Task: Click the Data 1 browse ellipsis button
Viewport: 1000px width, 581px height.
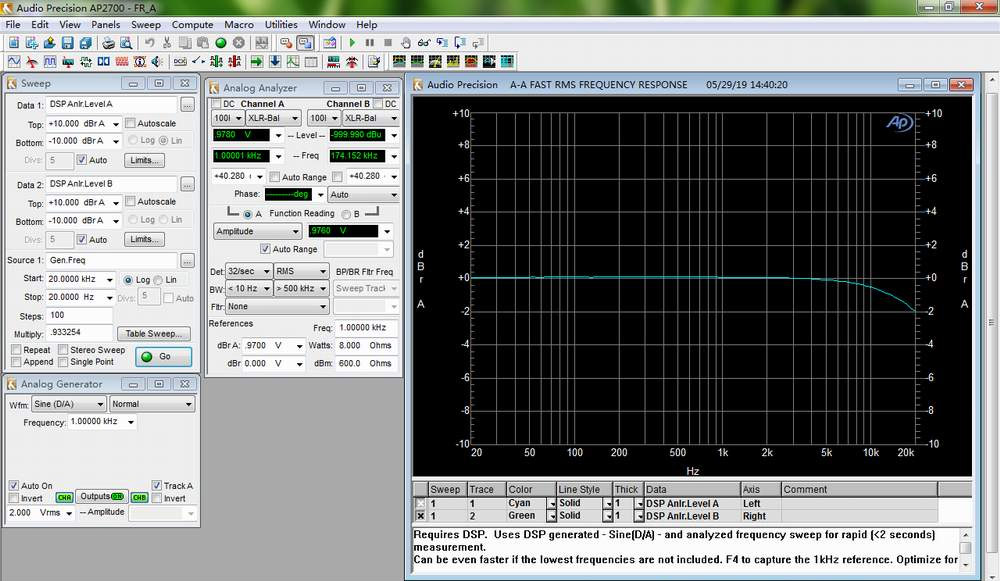Action: 187,105
